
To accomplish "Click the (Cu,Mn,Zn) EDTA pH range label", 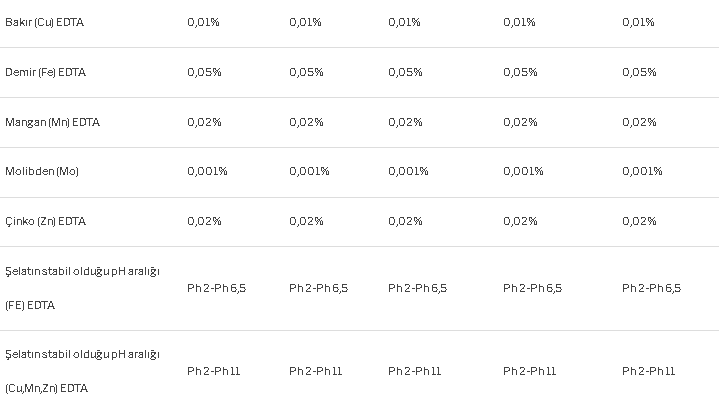I will click(83, 371).
